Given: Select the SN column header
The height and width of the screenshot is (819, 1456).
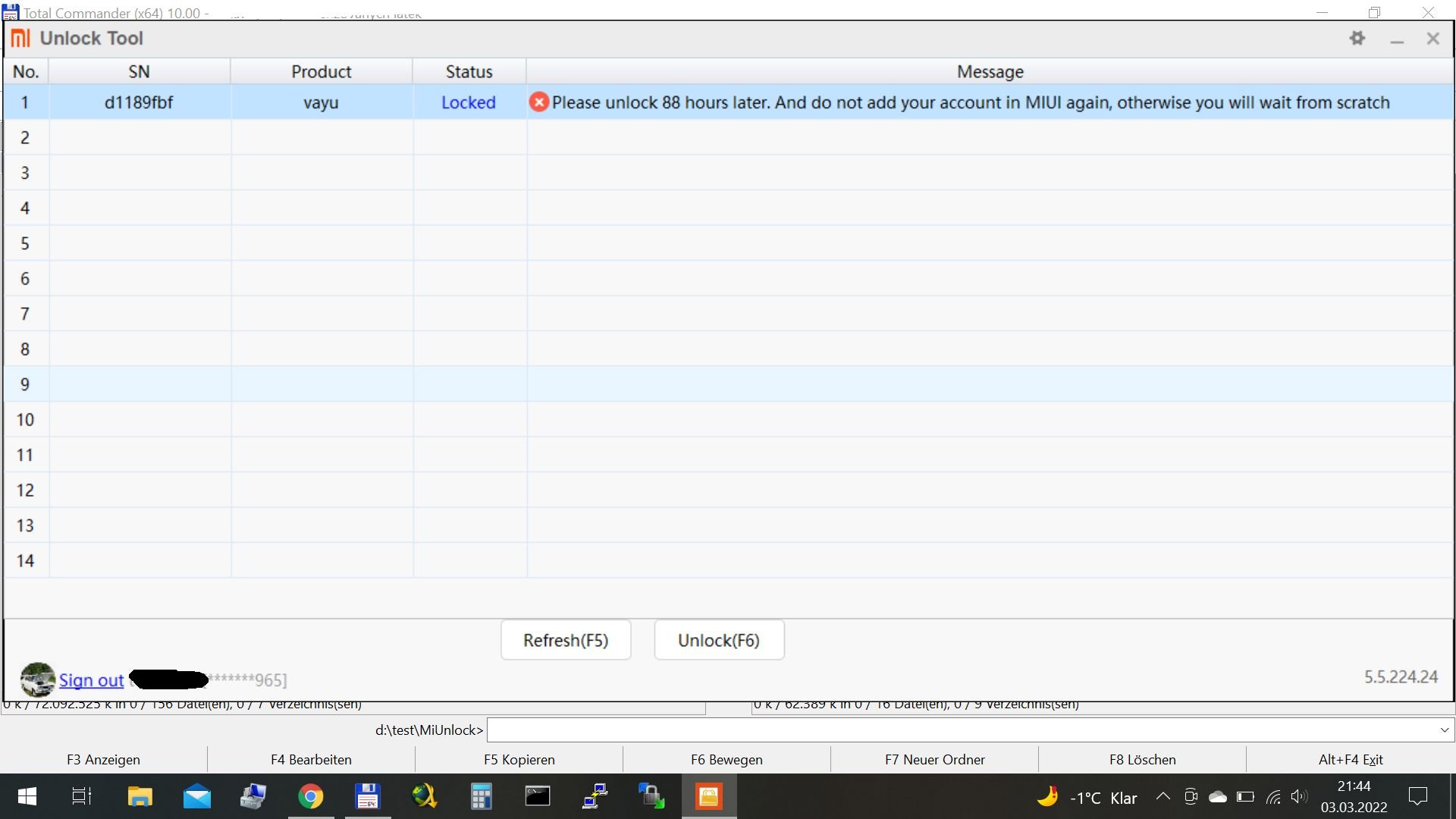Looking at the screenshot, I should (140, 71).
